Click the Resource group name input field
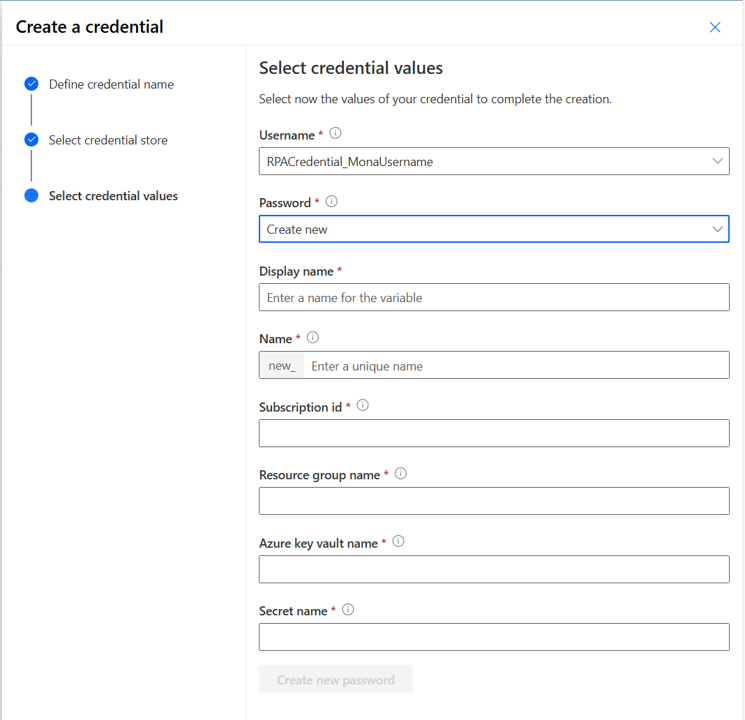This screenshot has width=745, height=720. point(494,501)
